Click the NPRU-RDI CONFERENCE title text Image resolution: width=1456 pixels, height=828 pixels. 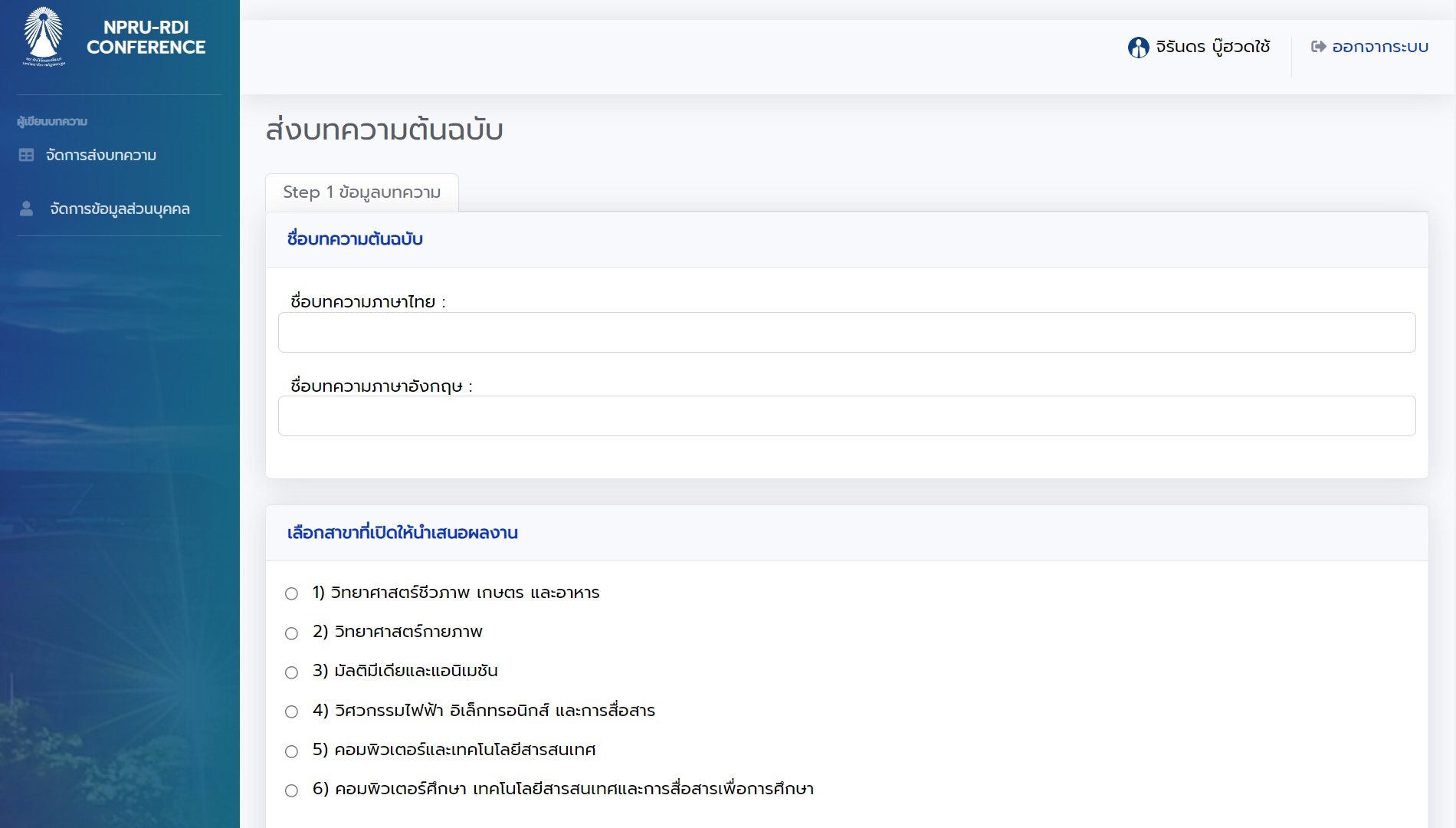[x=146, y=37]
